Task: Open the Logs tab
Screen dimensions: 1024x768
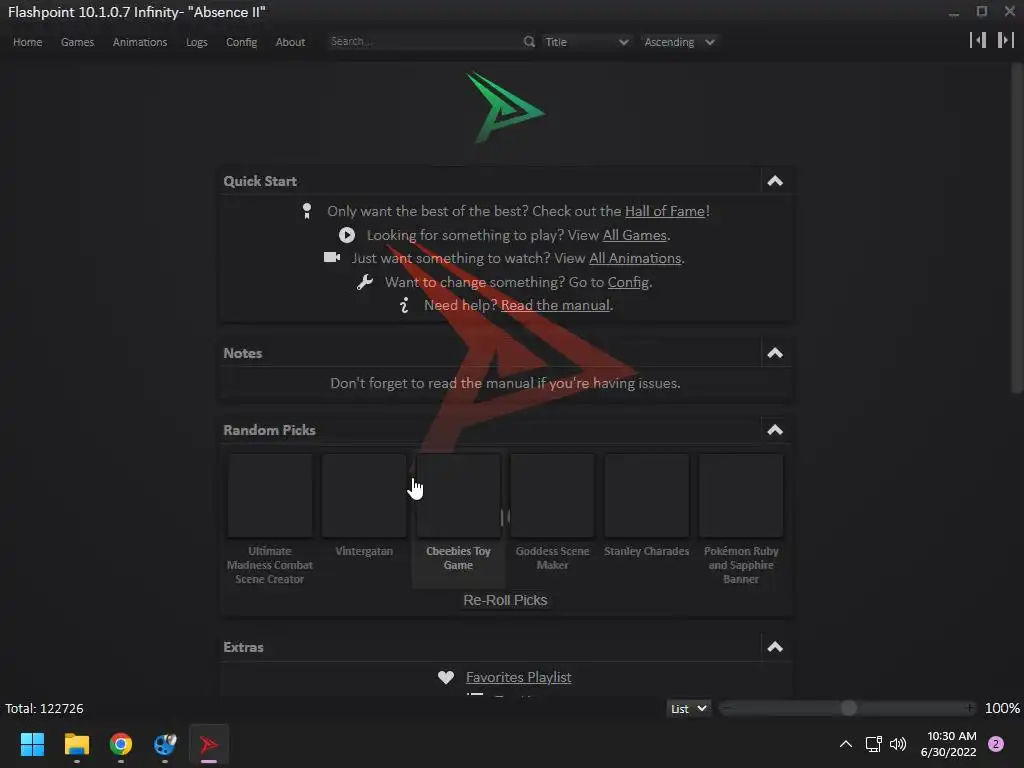Action: (x=197, y=42)
